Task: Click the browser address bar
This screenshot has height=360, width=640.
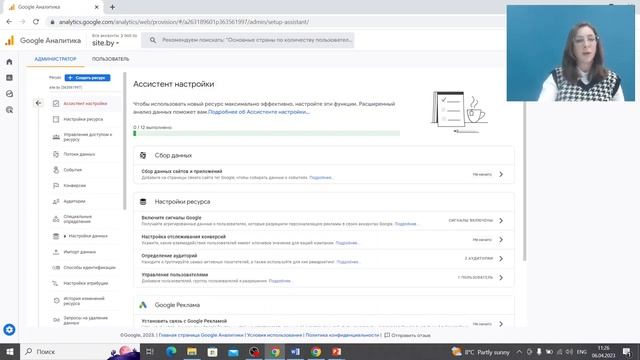Action: [273, 22]
